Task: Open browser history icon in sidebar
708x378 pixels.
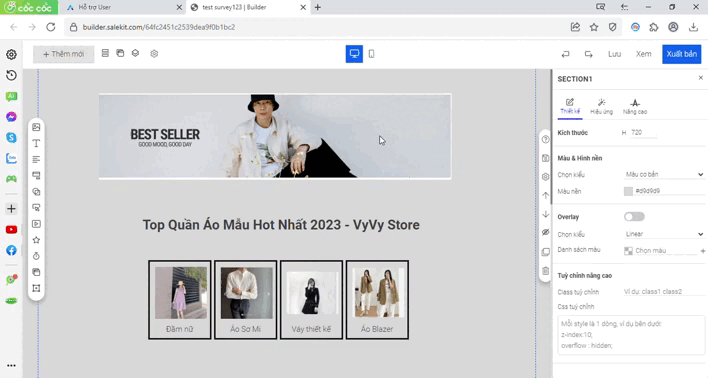Action: tap(11, 75)
